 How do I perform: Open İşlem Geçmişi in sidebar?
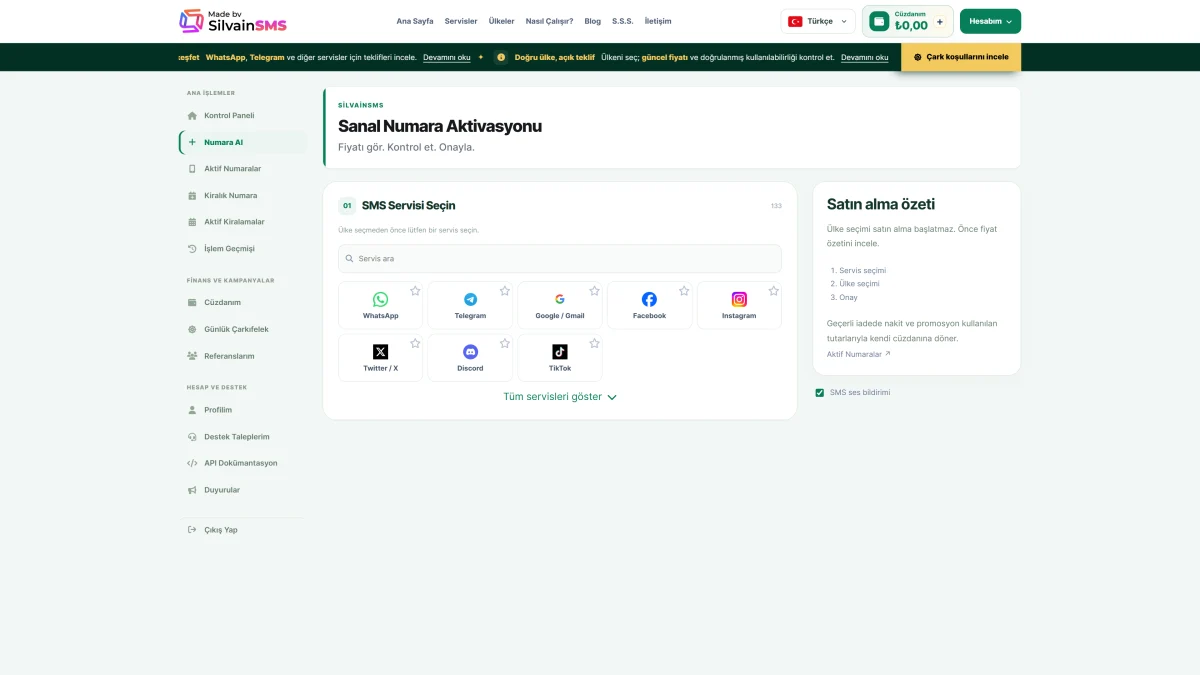tap(242, 248)
